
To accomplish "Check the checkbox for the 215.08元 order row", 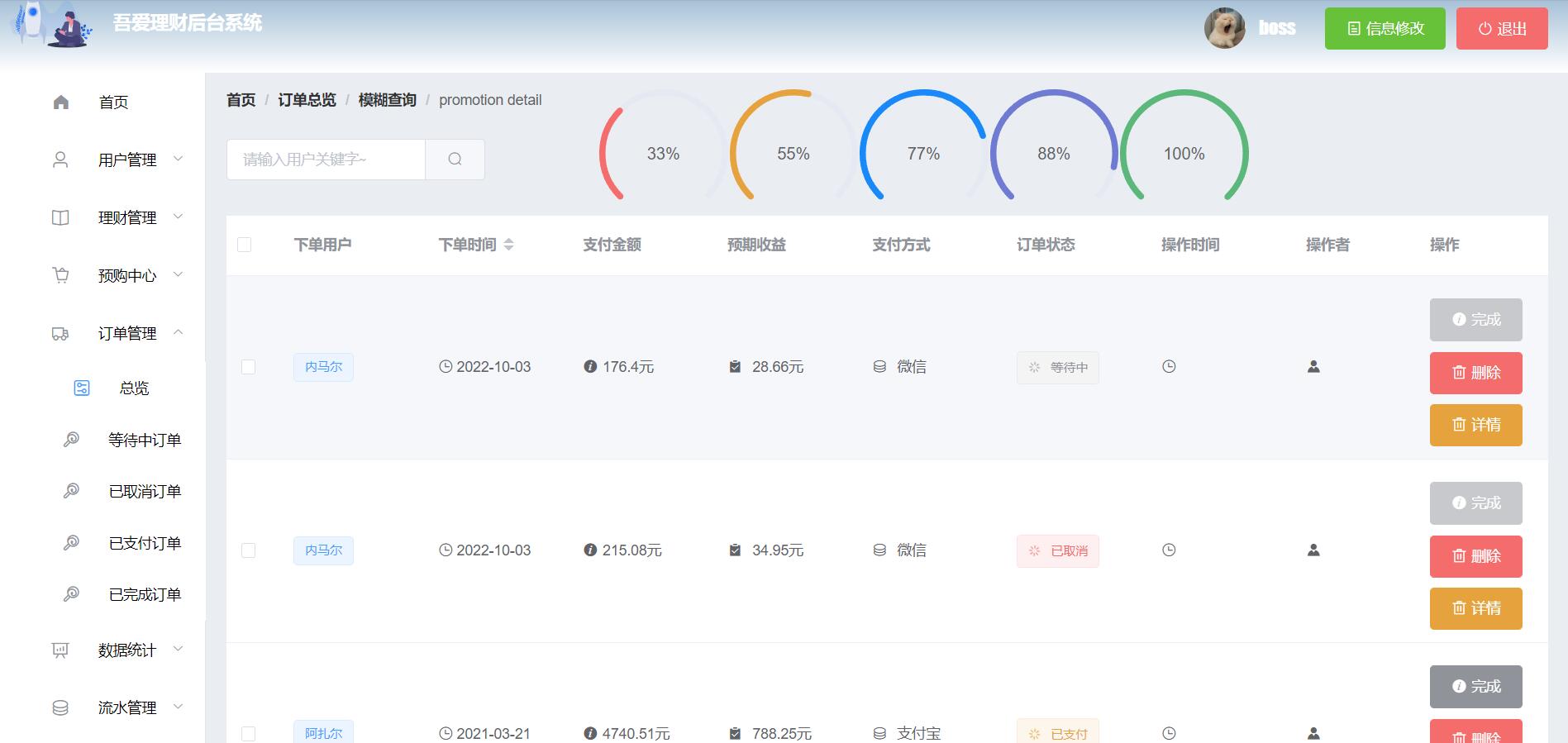I will (x=248, y=550).
